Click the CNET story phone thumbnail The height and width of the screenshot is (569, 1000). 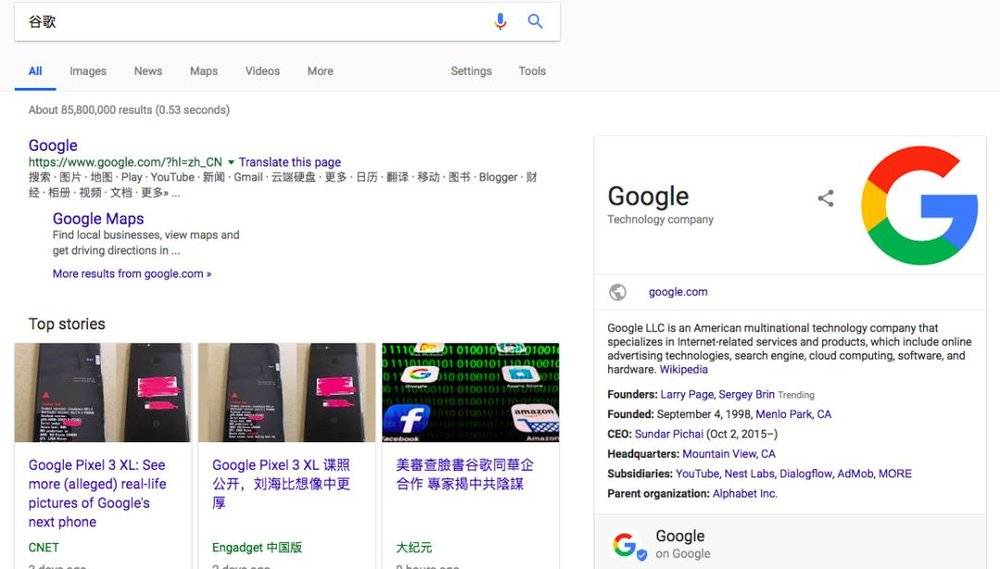click(x=103, y=392)
